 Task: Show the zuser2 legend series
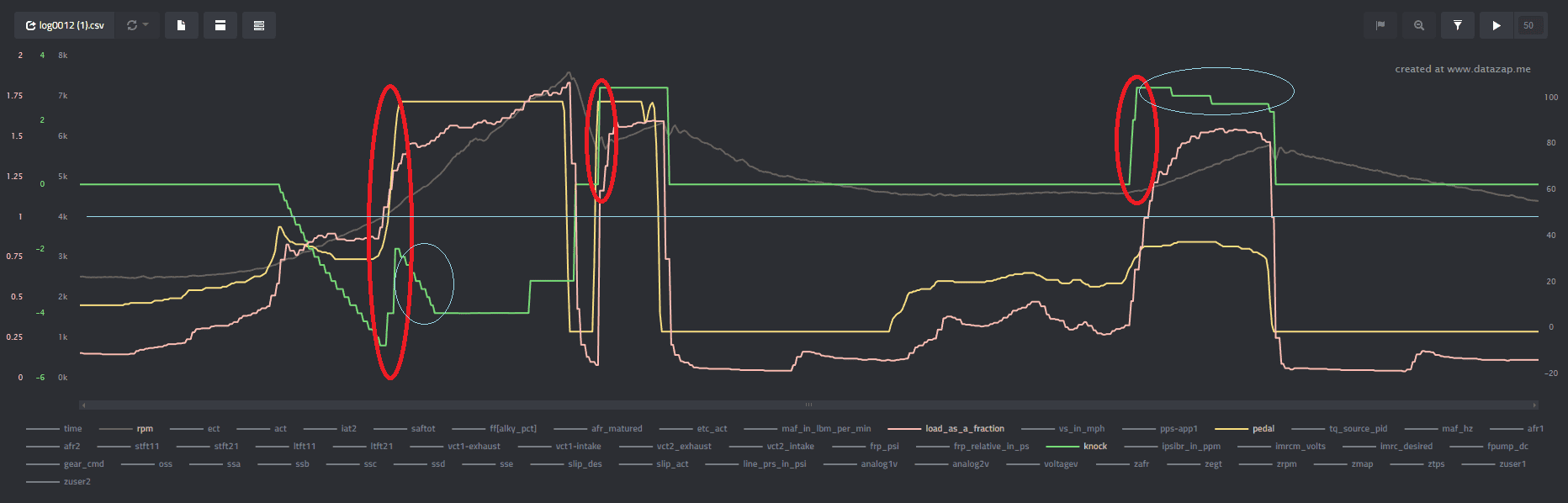pyautogui.click(x=59, y=482)
